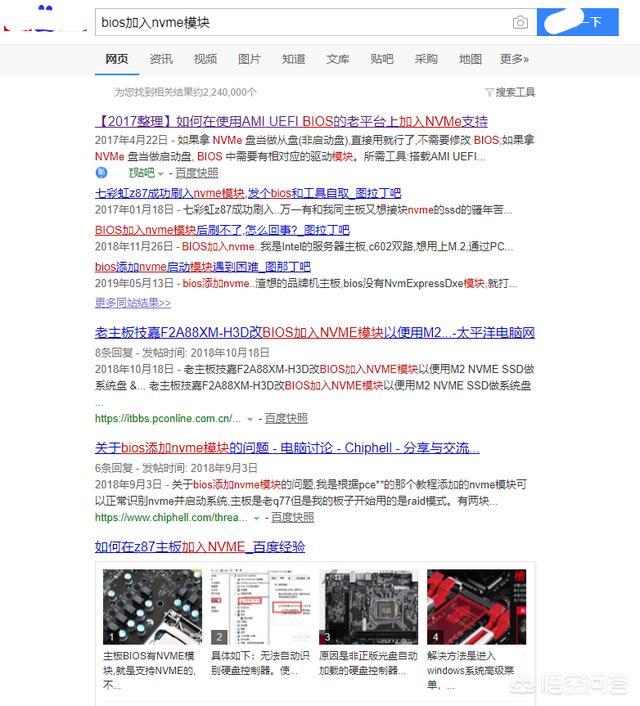Image resolution: width=640 pixels, height=706 pixels.
Task: Expand the dropdown arrow next to 贴吧 source
Action: (160, 174)
